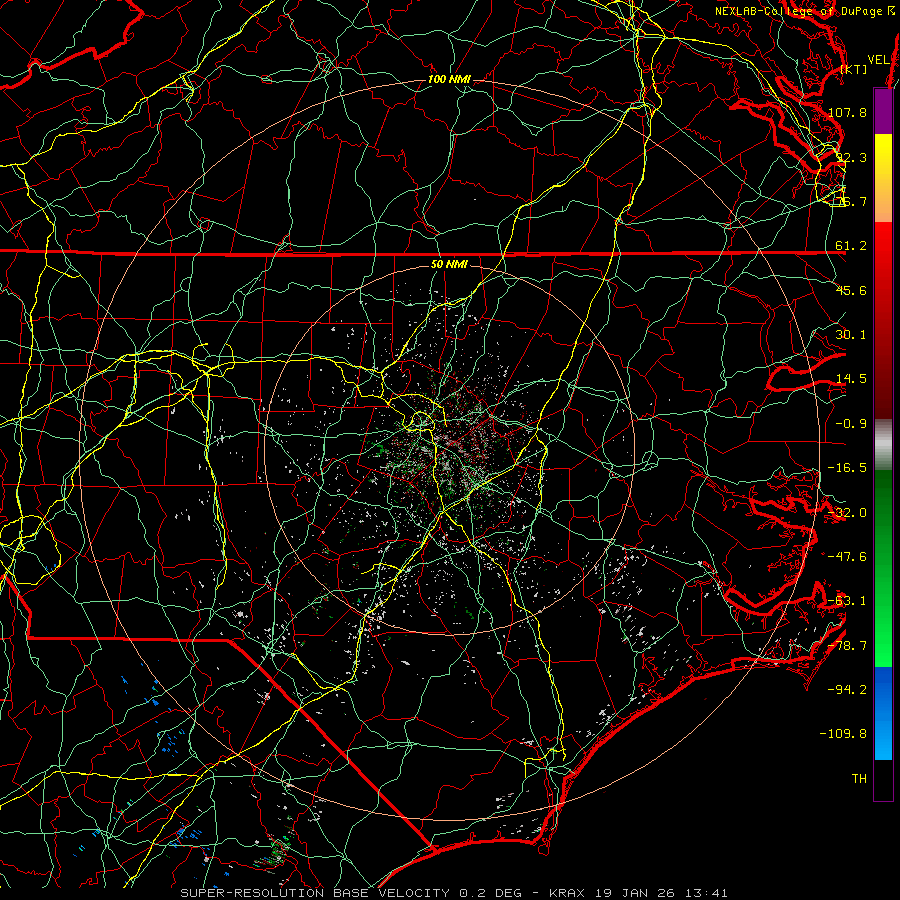Click the 100 NMI range ring label
900x900 pixels.
pos(449,79)
